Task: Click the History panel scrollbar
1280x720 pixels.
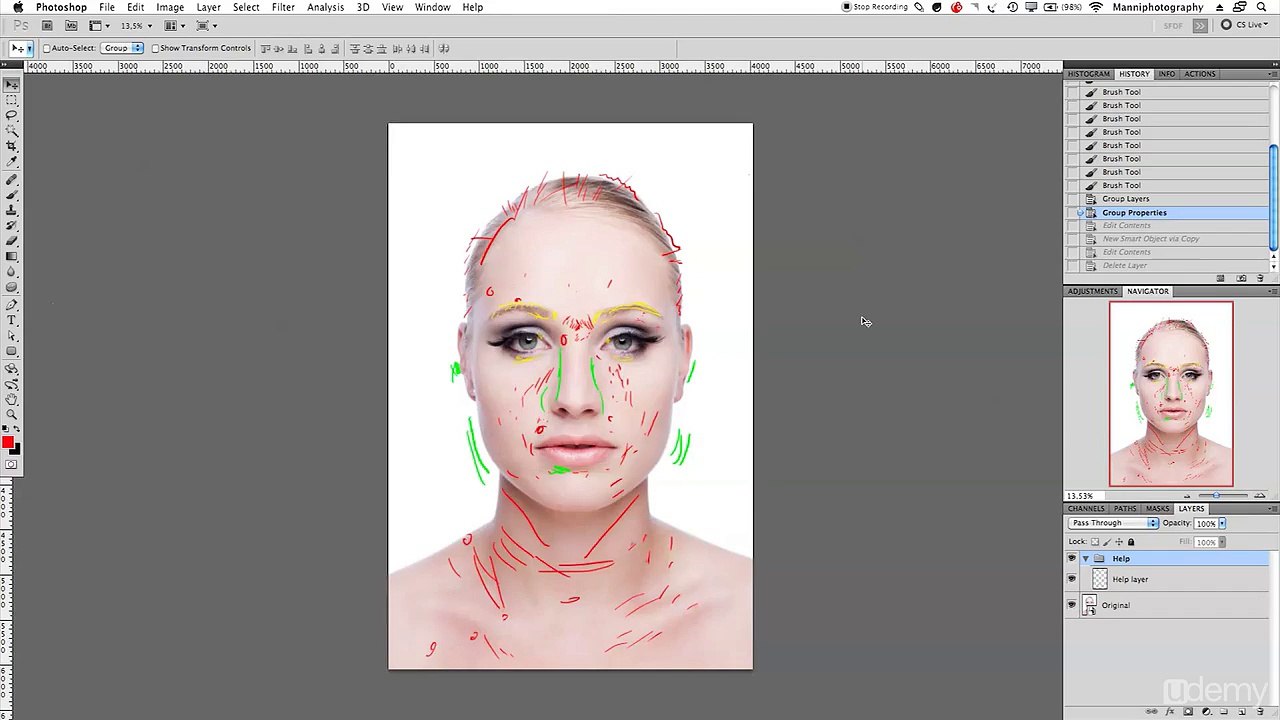Action: point(1273,200)
